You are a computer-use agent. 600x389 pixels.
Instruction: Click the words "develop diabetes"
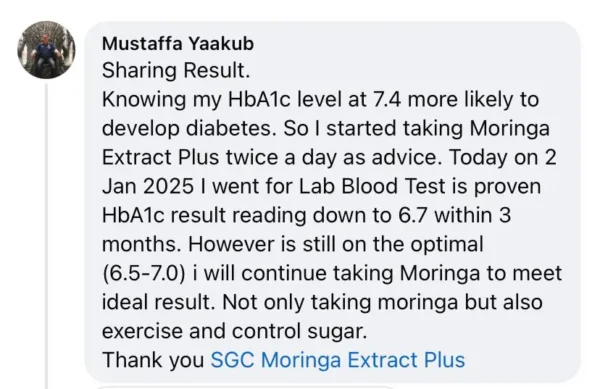point(189,129)
